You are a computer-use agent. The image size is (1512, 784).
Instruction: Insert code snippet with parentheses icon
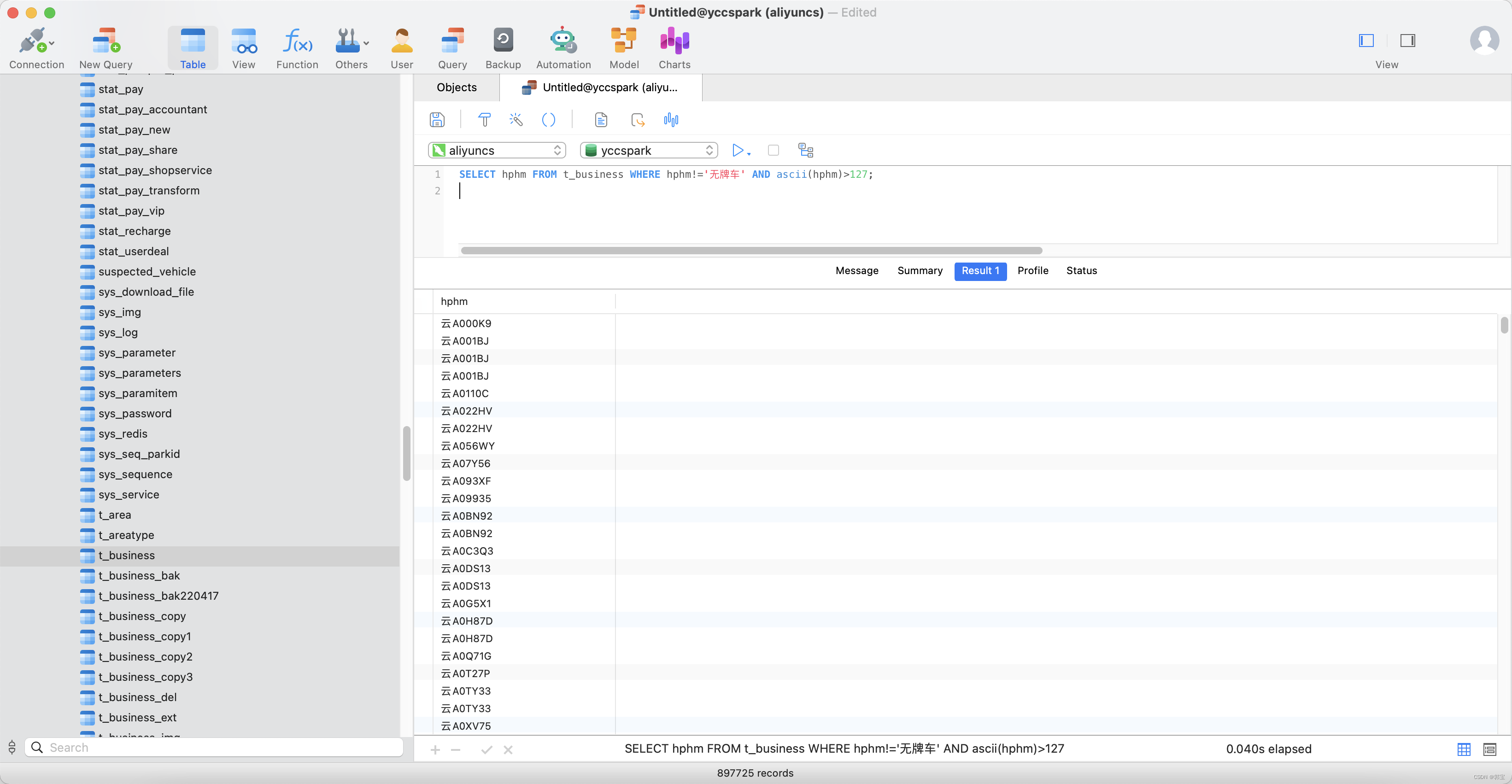(x=548, y=120)
